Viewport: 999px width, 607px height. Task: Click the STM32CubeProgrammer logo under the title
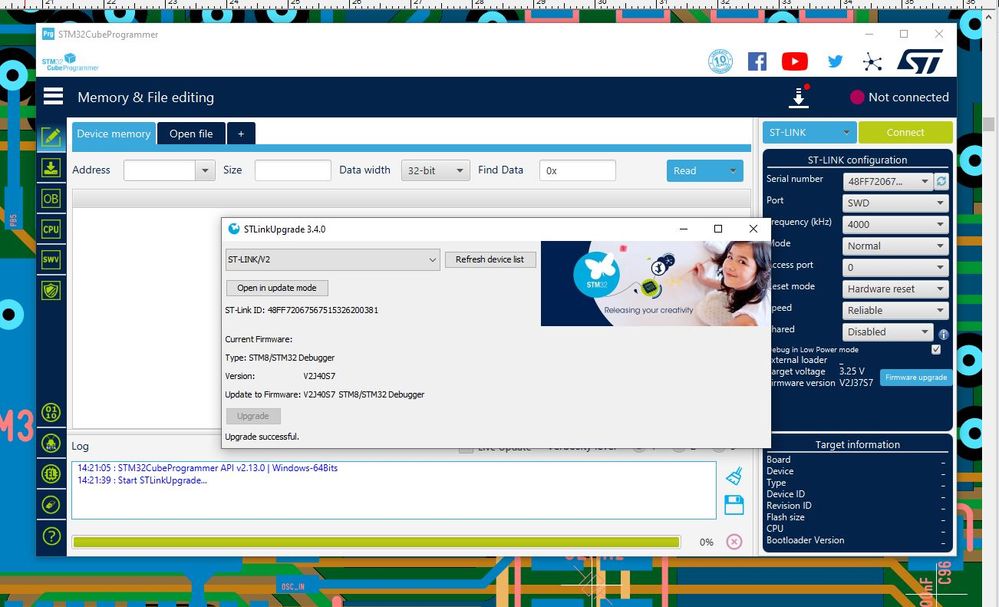click(x=70, y=62)
